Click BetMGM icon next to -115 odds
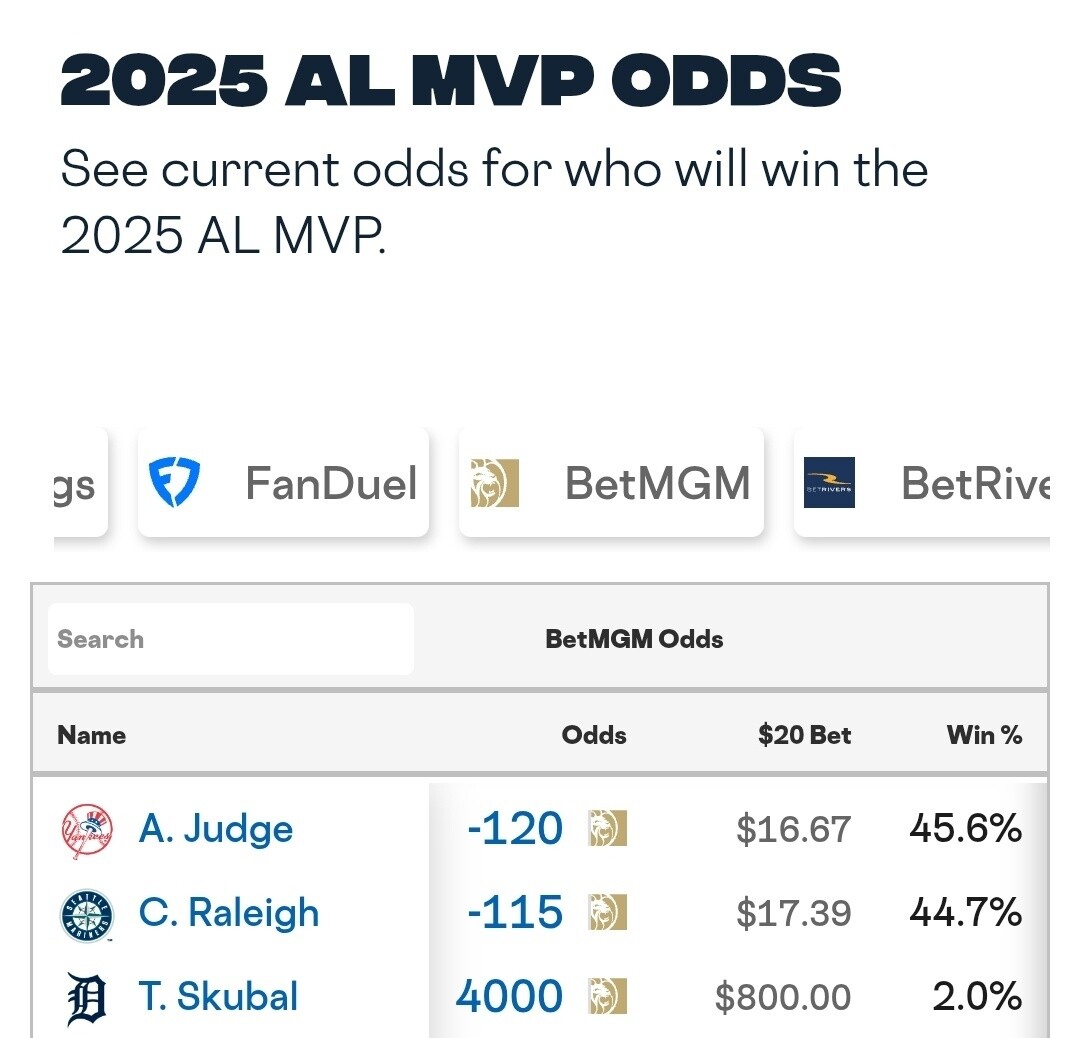Screen dimensions: 1080x1038 pos(608,913)
